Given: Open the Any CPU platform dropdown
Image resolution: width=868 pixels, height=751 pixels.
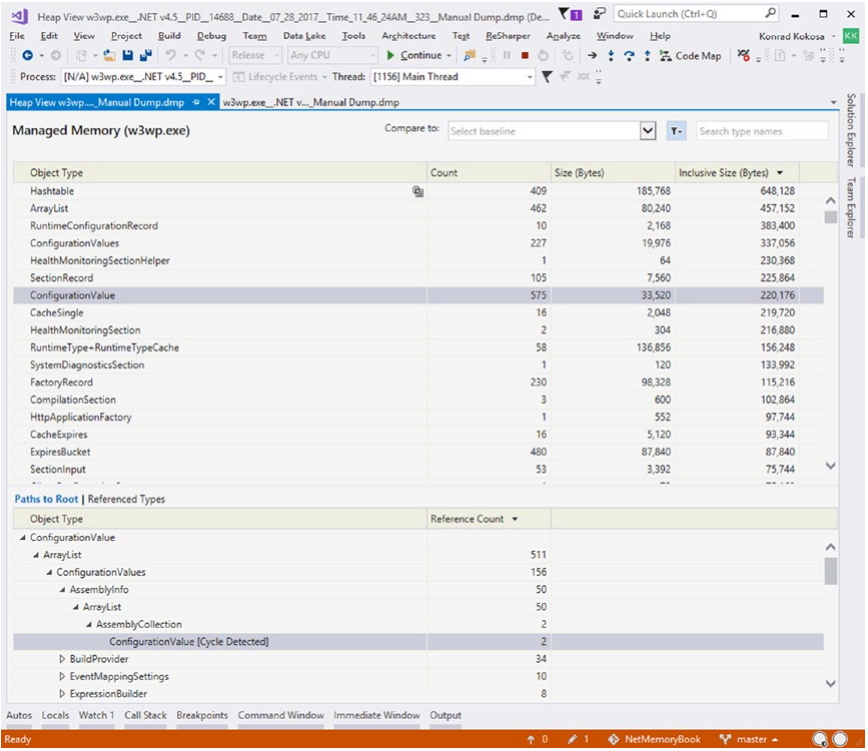Looking at the screenshot, I should [333, 55].
